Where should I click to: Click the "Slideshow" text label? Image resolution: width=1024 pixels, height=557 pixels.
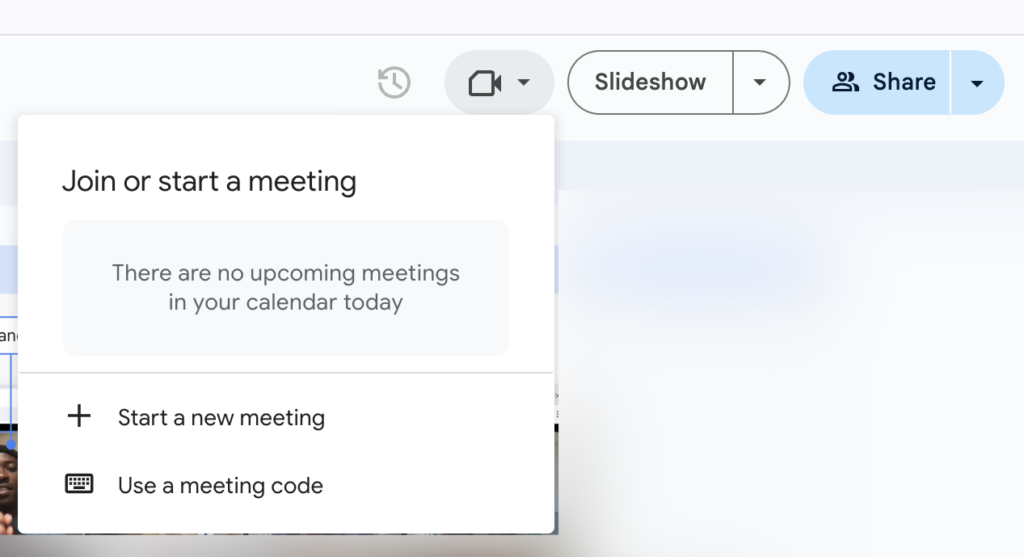[x=650, y=82]
